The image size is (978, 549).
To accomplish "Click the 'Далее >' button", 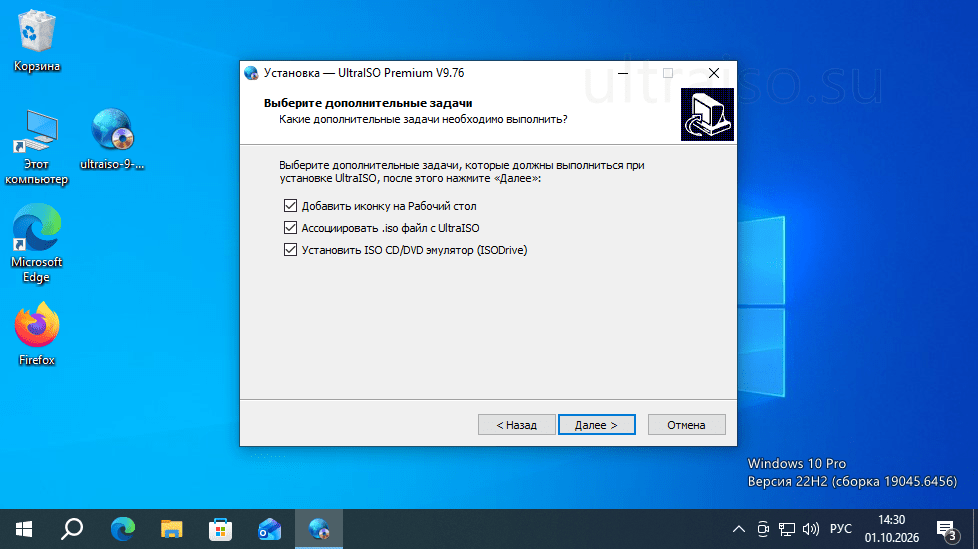I will click(596, 425).
